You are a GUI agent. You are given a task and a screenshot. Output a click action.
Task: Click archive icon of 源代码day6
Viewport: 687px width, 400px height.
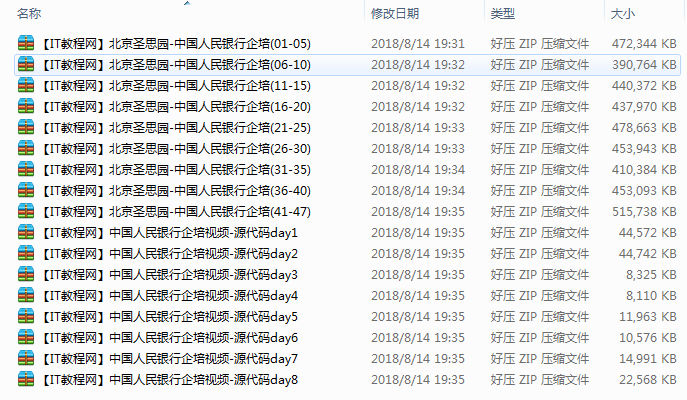[26, 337]
